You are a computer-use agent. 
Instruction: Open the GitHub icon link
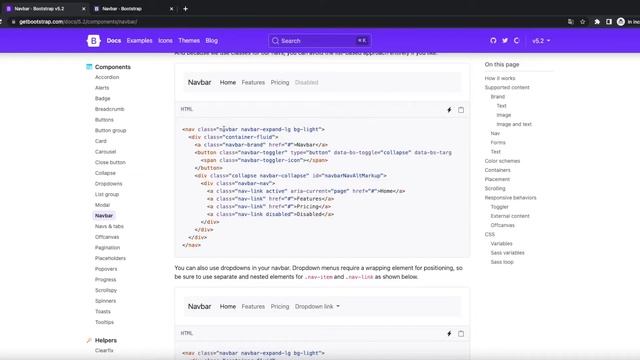pos(493,41)
